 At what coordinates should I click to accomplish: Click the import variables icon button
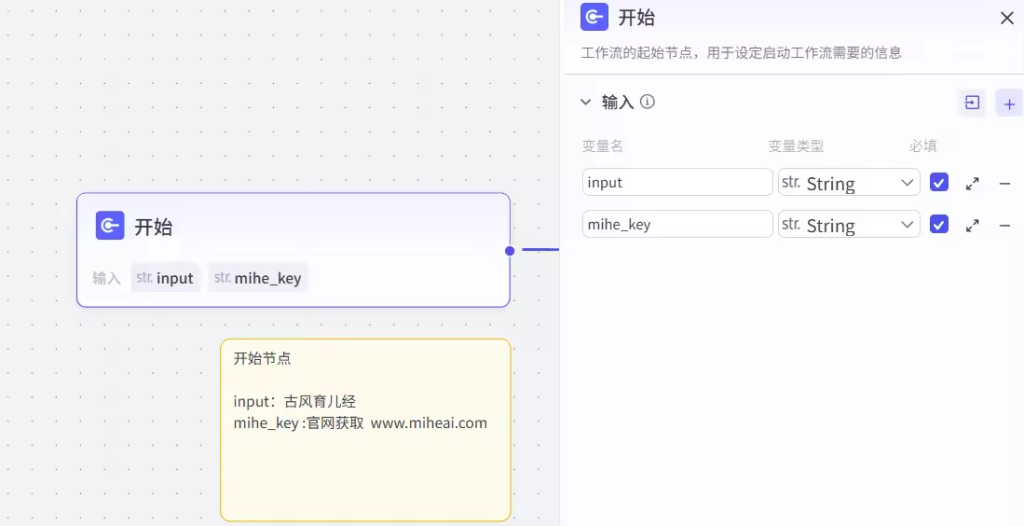tap(971, 102)
